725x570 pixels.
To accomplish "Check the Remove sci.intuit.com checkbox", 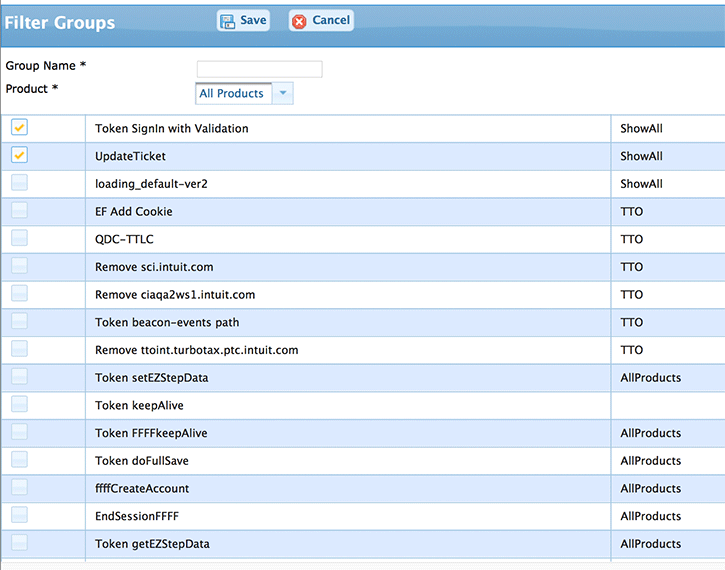I will pos(19,266).
